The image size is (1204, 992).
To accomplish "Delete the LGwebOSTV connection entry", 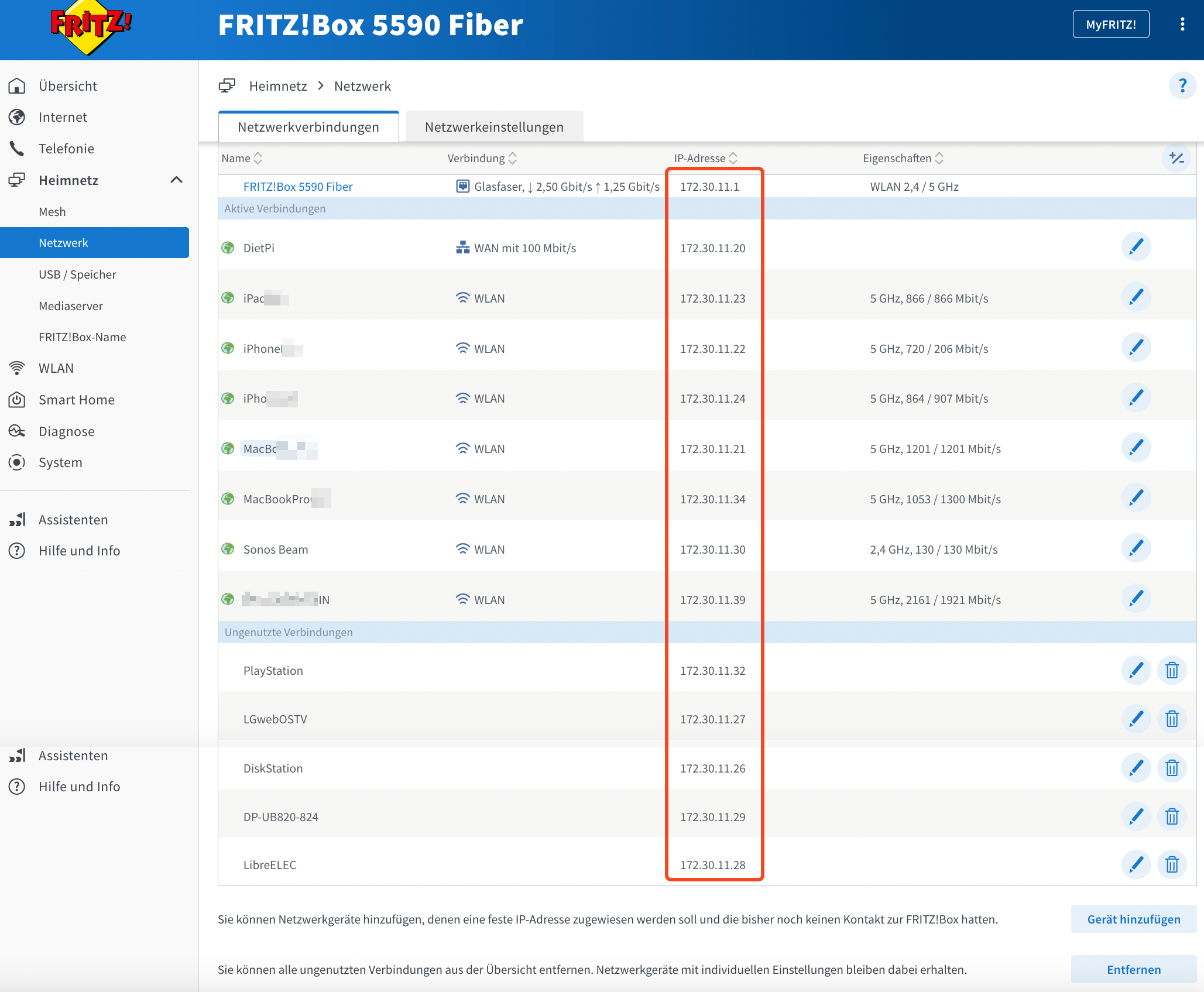I will (1171, 719).
